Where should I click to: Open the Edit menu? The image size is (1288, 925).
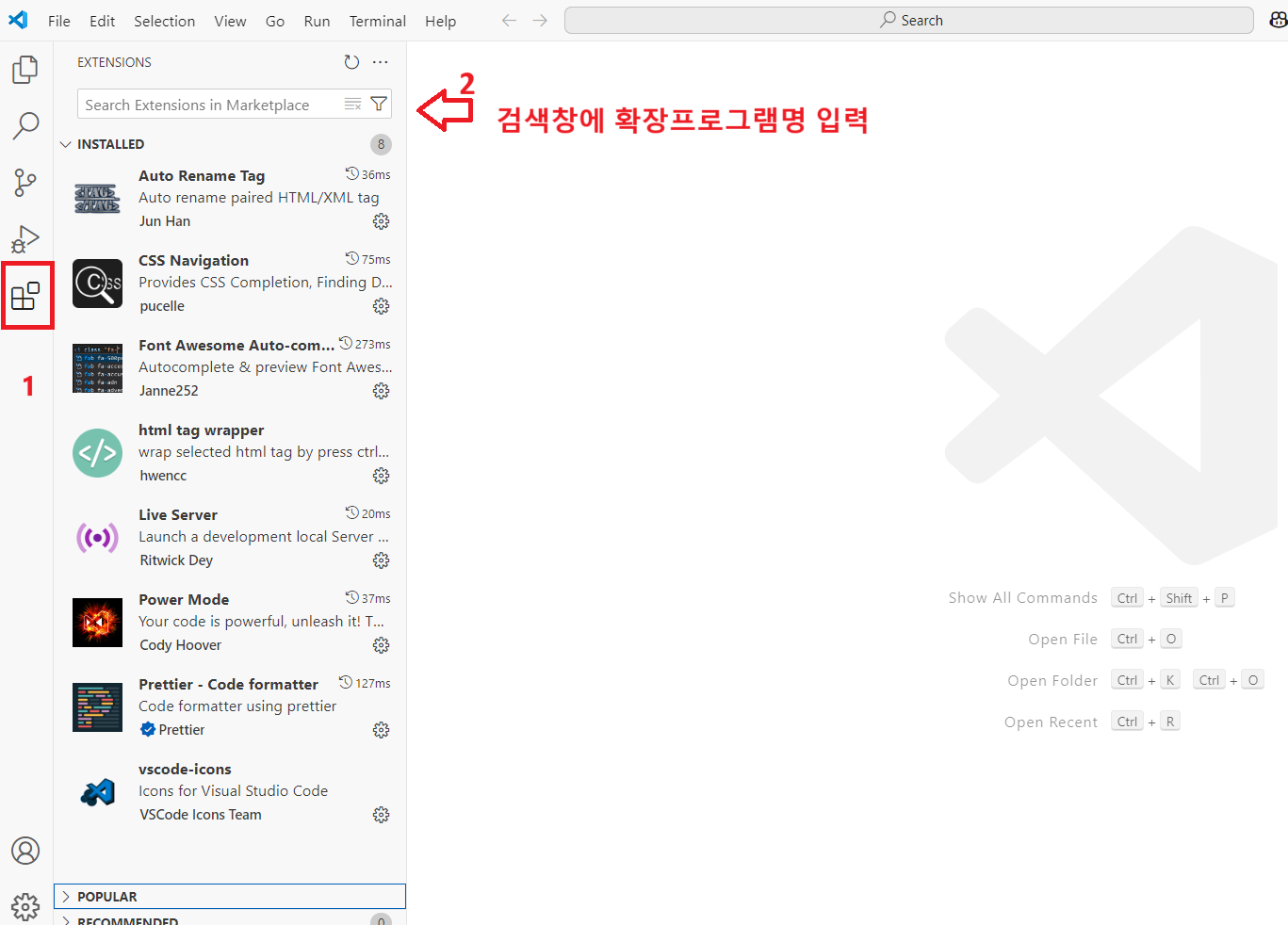click(x=103, y=21)
